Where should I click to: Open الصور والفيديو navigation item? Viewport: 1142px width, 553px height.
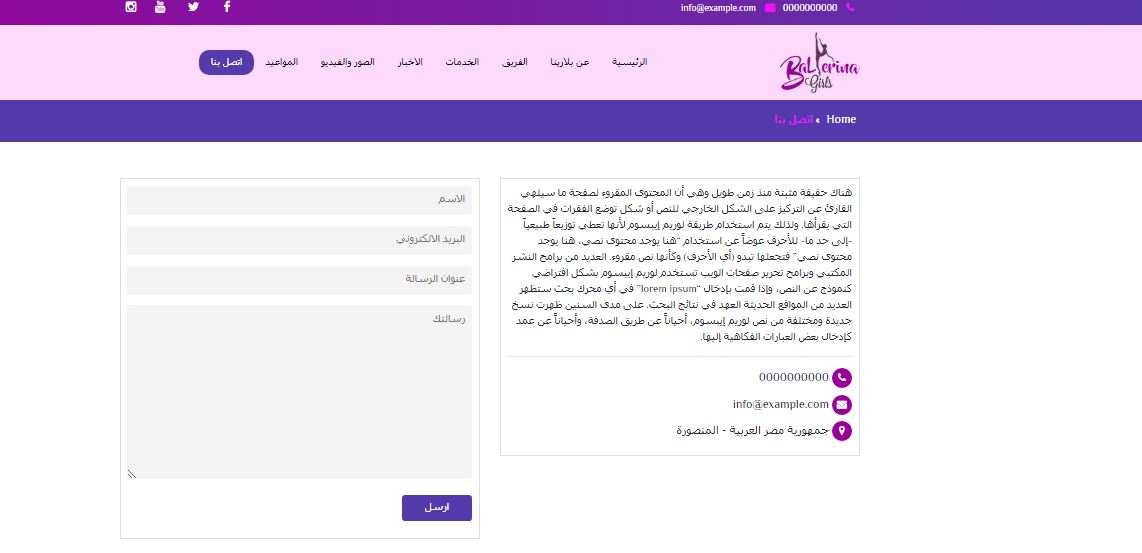point(347,63)
